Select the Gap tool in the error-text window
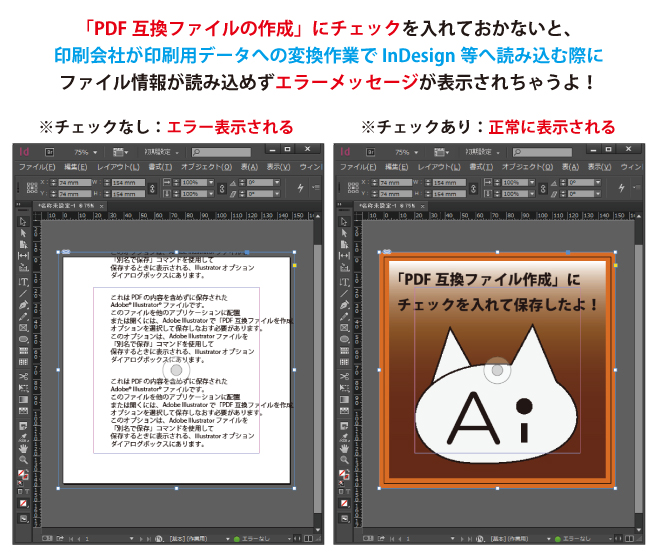Screen dimensions: 658x560 pos(23,255)
